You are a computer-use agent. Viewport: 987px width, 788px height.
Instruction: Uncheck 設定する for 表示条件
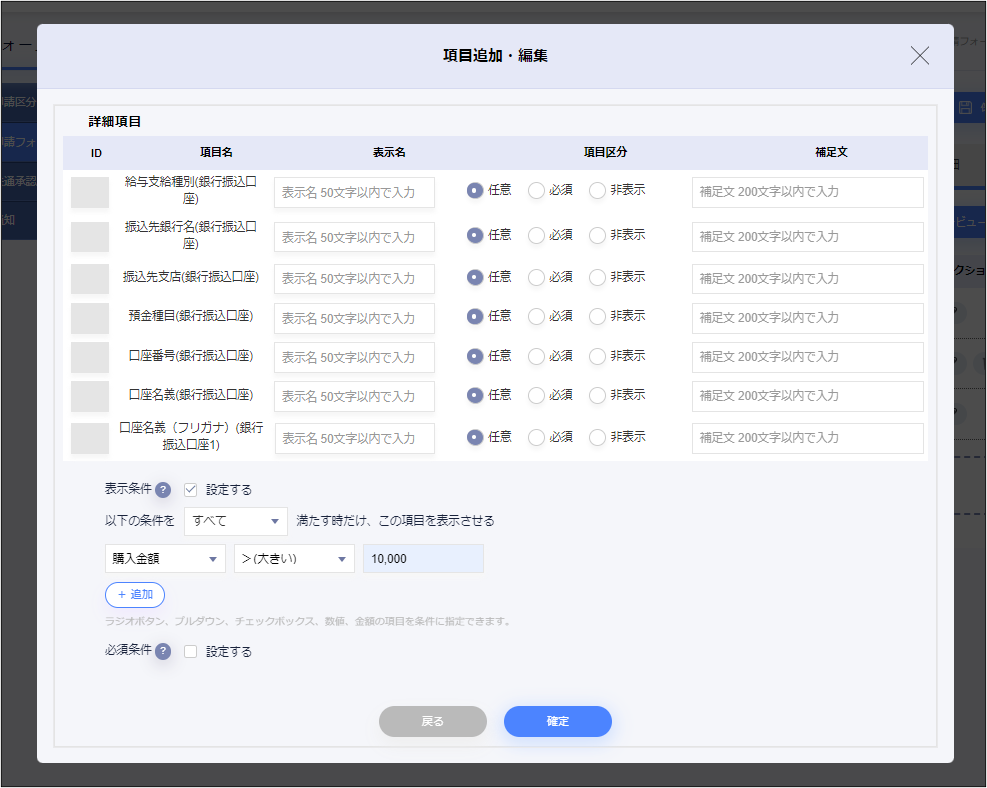click(191, 490)
